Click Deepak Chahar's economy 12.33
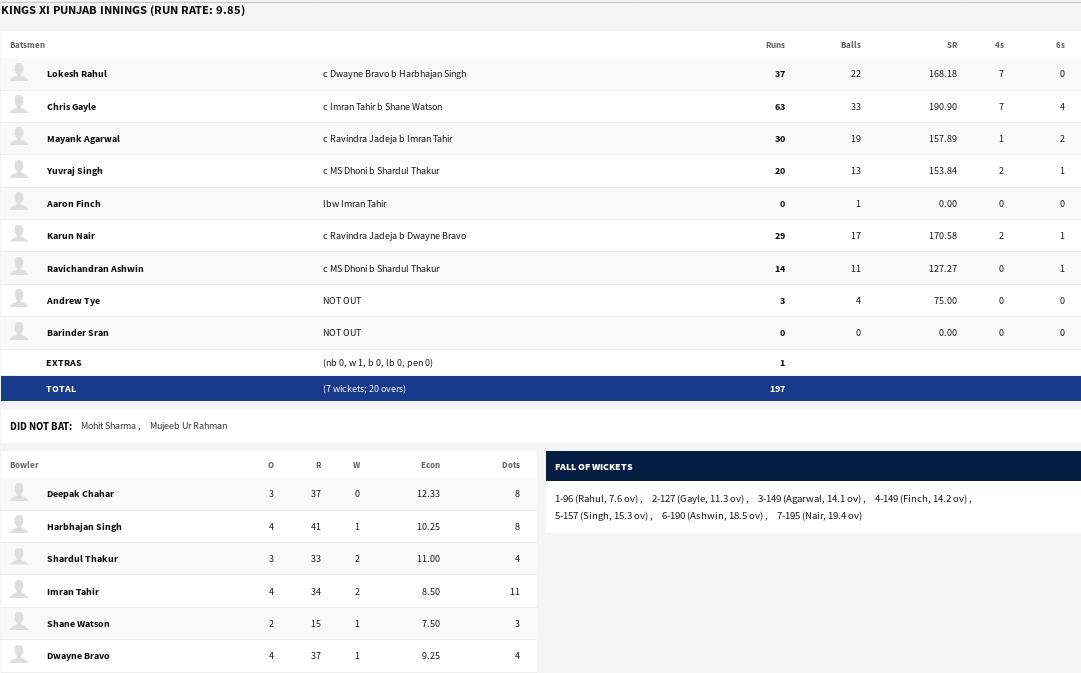 click(x=428, y=494)
